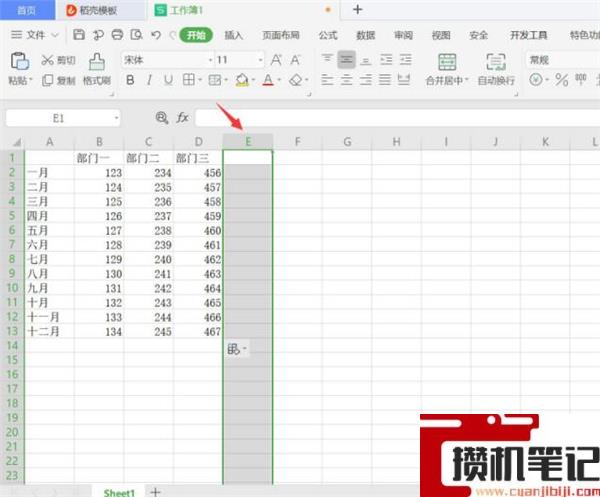
Task: Expand the Font Color dropdown arrow
Action: (x=279, y=80)
